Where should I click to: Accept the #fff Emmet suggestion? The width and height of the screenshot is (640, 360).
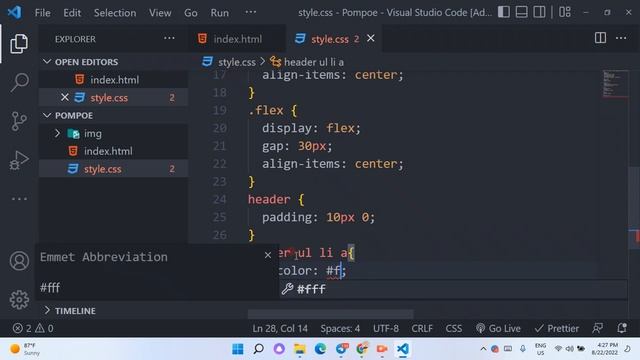(453, 289)
